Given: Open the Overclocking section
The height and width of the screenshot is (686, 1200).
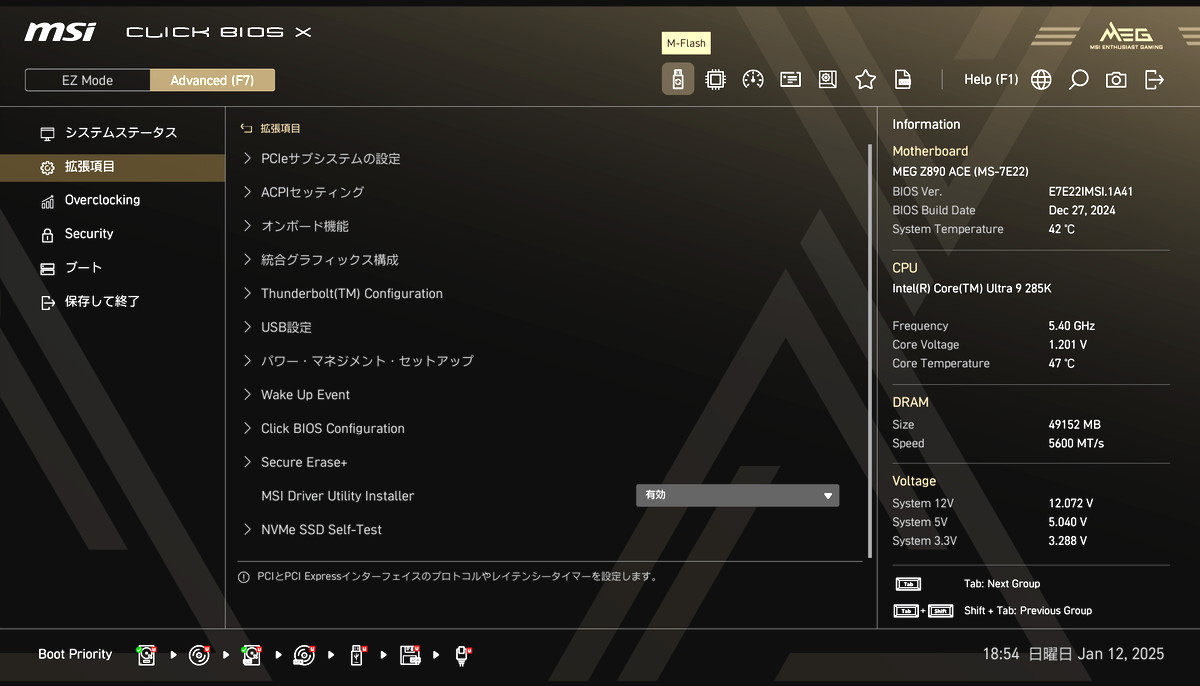Looking at the screenshot, I should tap(112, 200).
